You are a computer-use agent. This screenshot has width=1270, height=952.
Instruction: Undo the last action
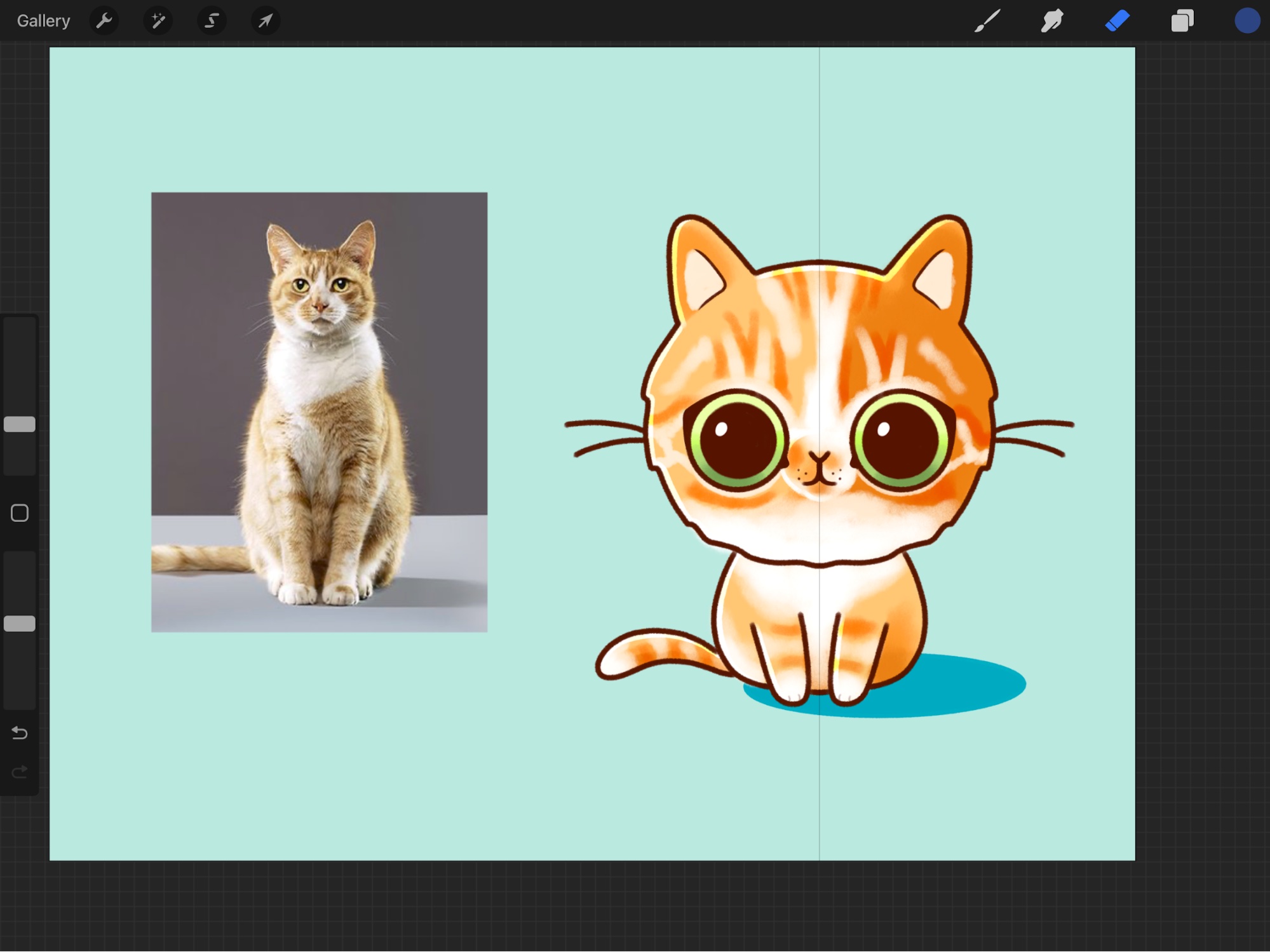[20, 734]
